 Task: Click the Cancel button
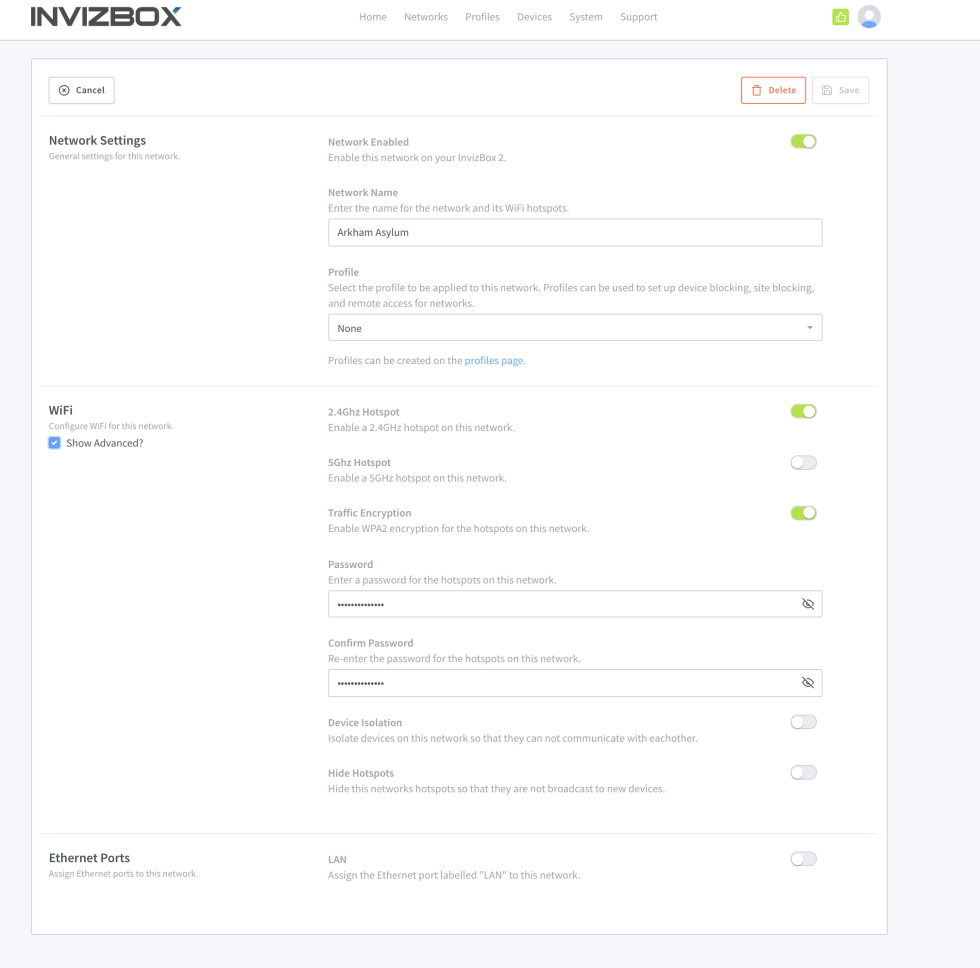point(81,89)
